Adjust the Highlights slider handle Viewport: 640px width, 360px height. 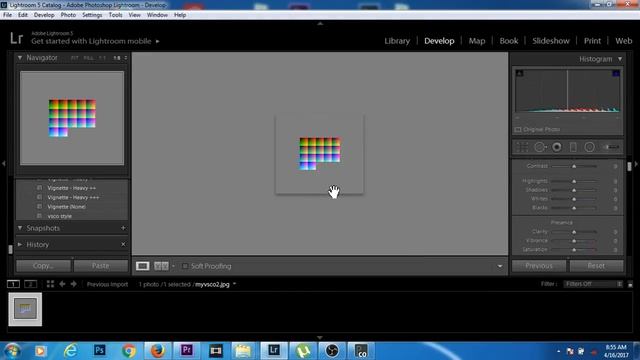[x=574, y=181]
